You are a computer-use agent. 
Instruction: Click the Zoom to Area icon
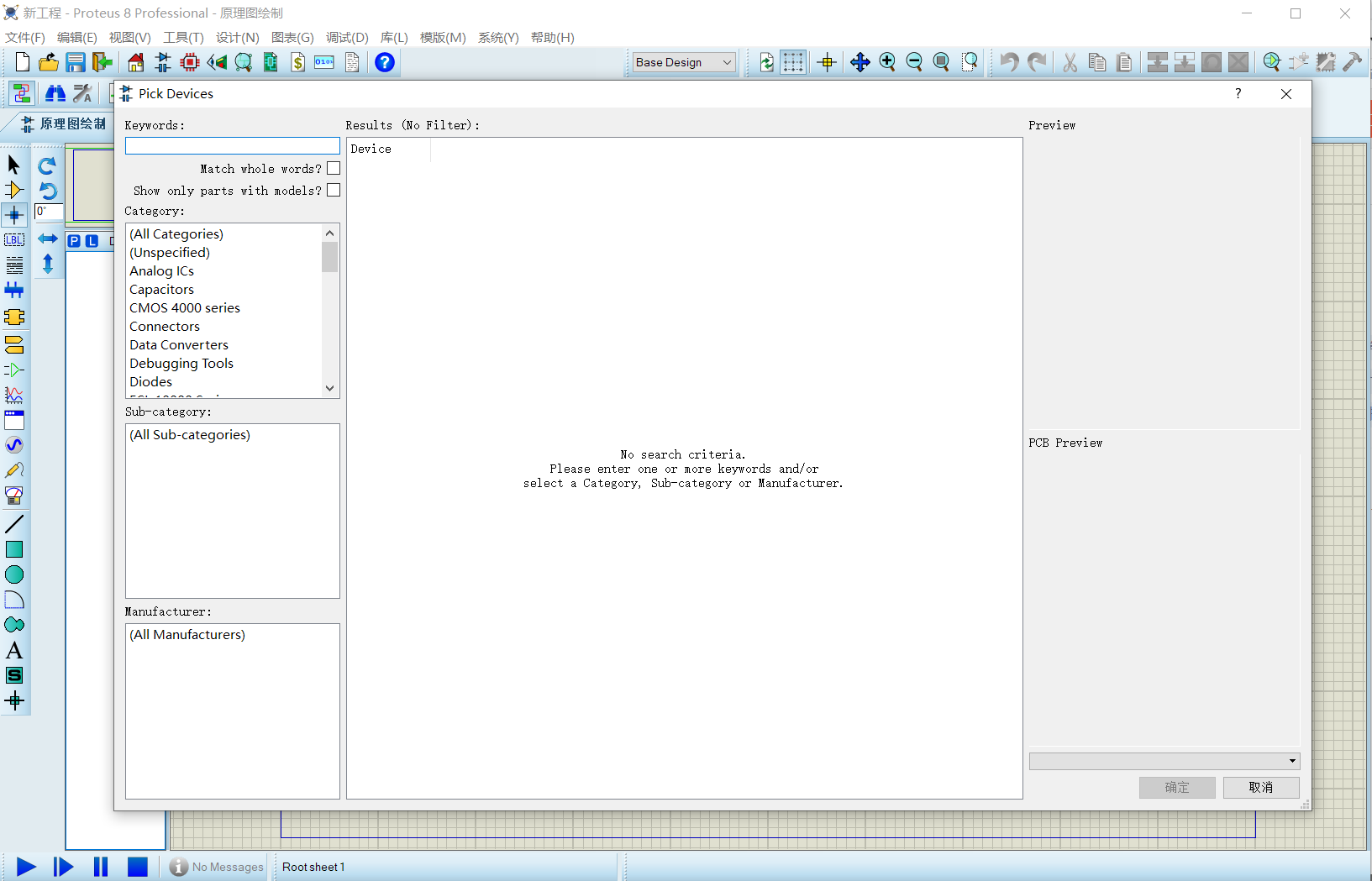pyautogui.click(x=970, y=62)
